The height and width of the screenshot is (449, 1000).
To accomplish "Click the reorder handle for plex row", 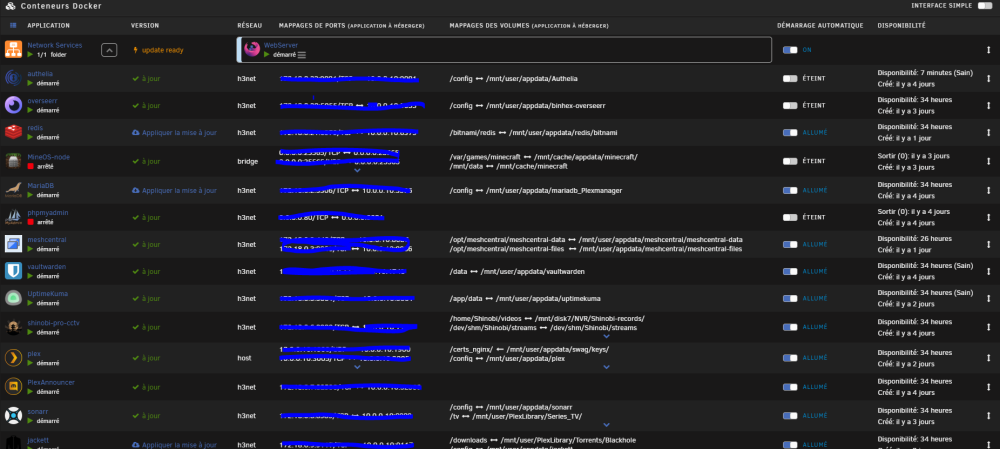I will point(988,358).
